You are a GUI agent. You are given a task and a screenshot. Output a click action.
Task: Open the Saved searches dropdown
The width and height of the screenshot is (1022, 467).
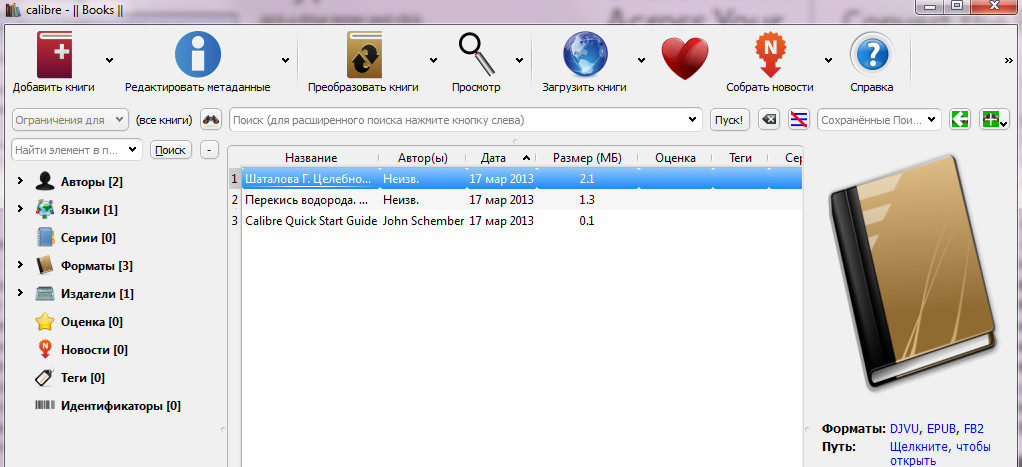[x=932, y=120]
